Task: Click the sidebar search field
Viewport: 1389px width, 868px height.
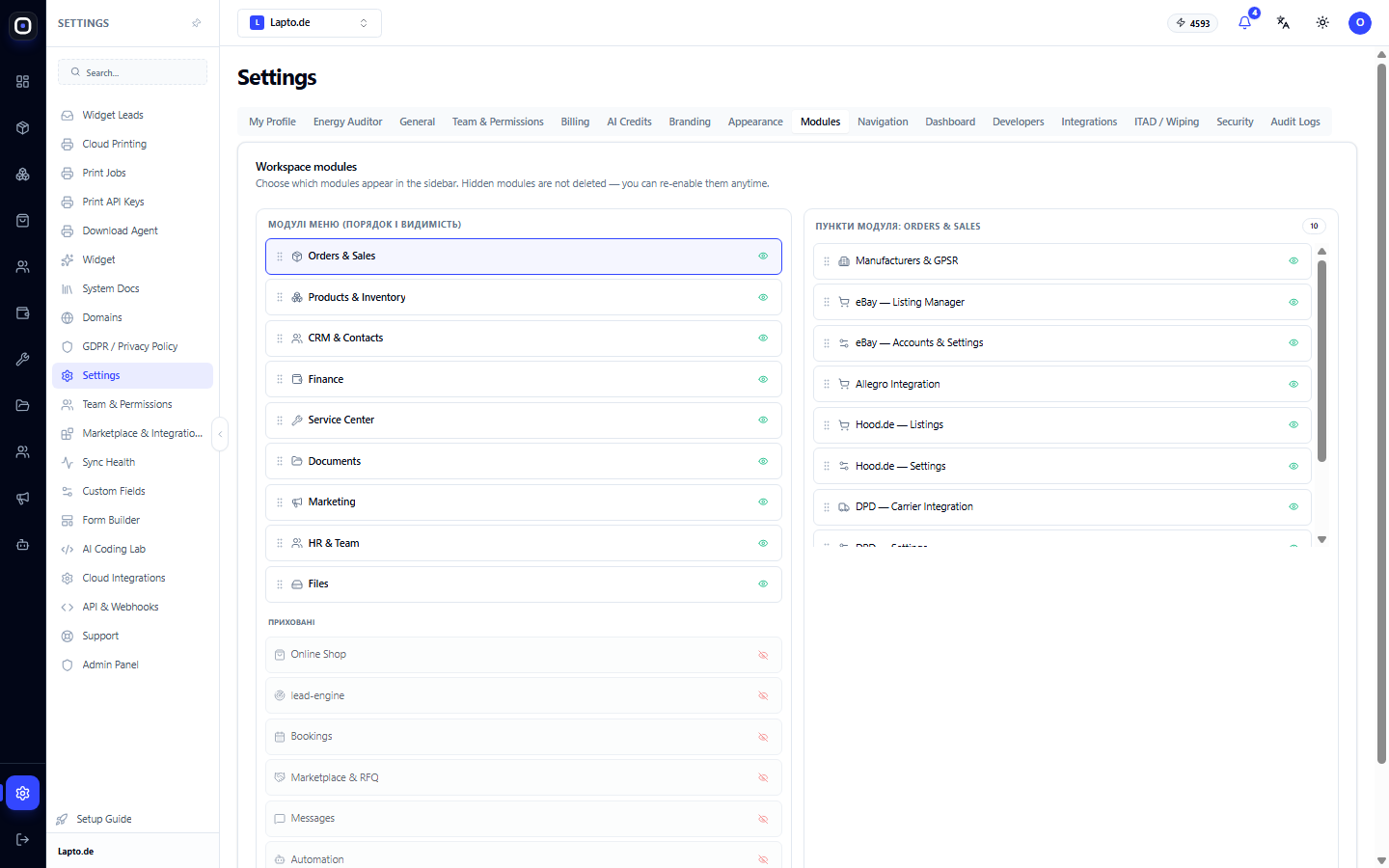Action: 133,72
